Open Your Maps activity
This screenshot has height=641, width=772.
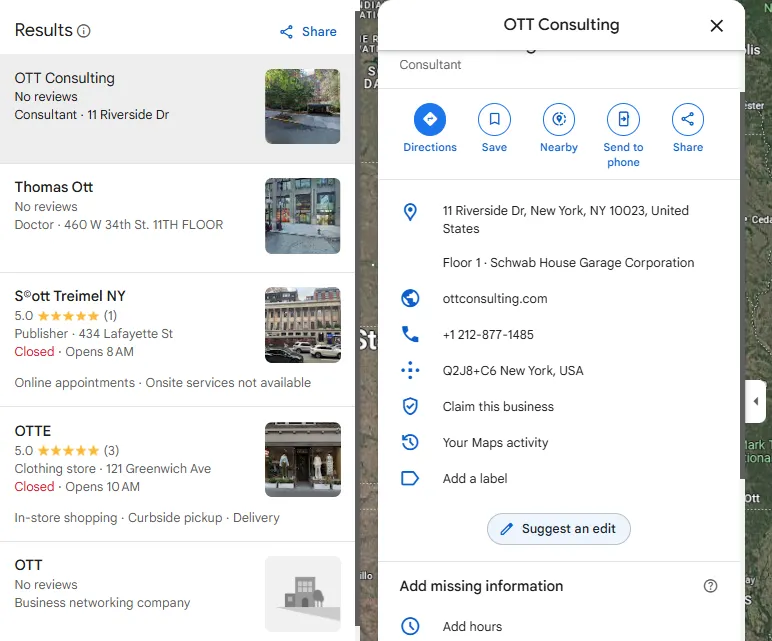pyautogui.click(x=495, y=443)
